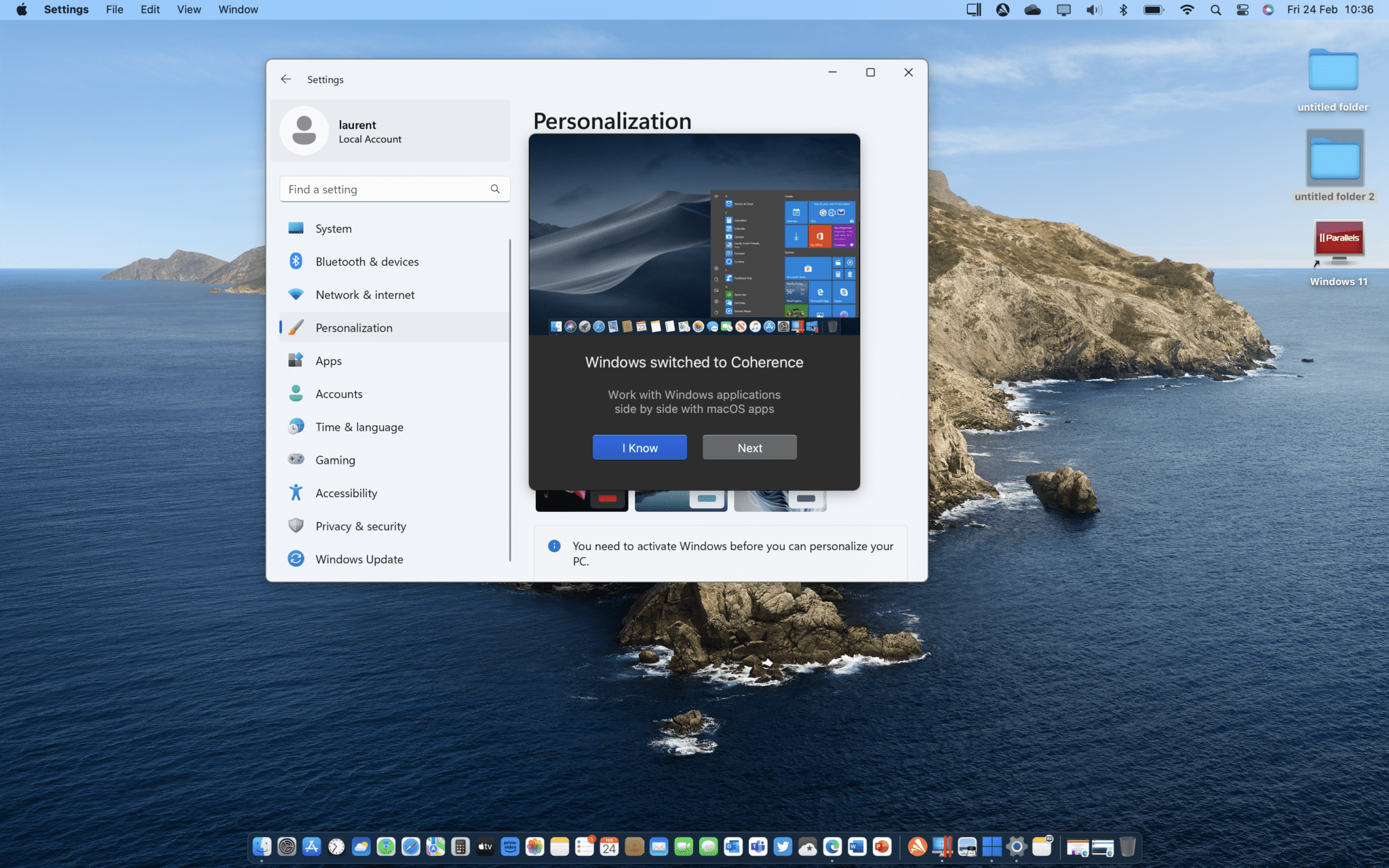Click the Windows Settings gear in Dock
Screen dimensions: 1389x868
[x=1017, y=846]
